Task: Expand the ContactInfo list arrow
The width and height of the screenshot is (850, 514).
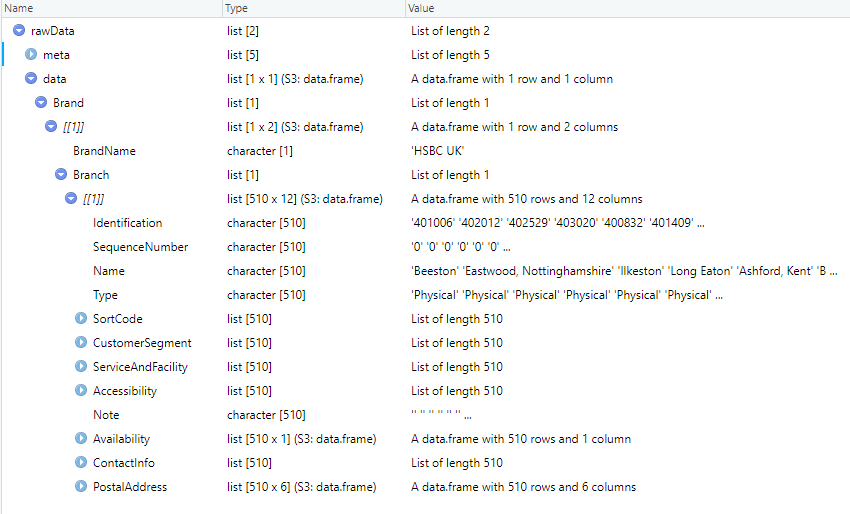Action: point(81,463)
